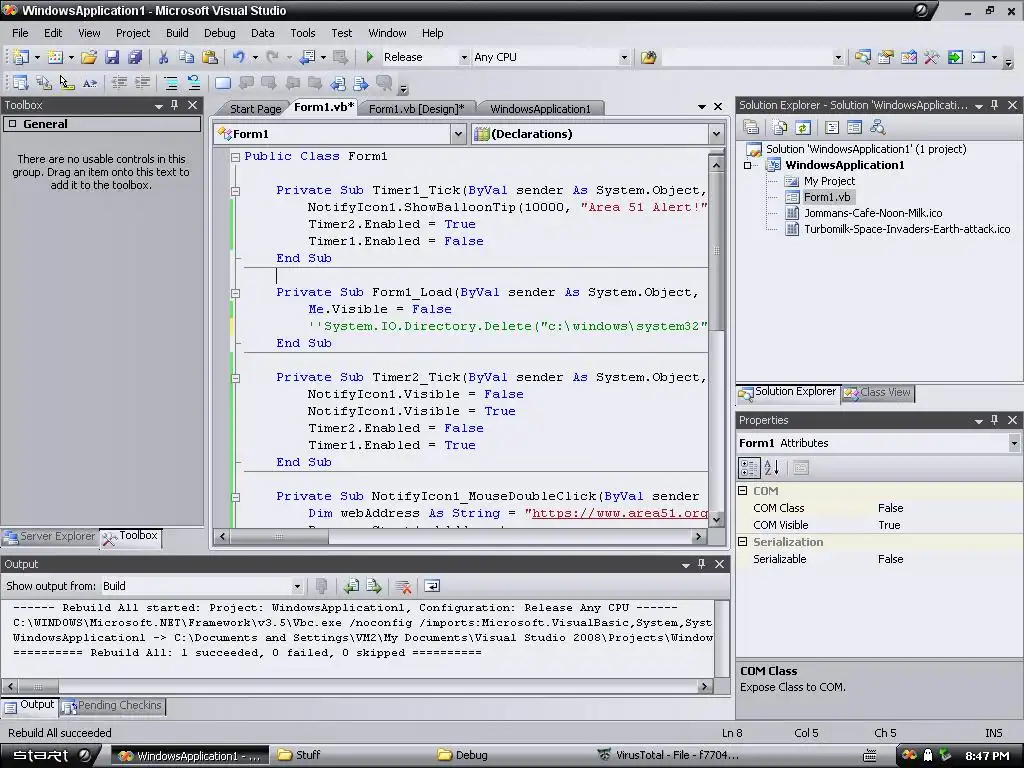1024x768 pixels.
Task: Open the Properties Window from the main toolbar icon
Action: tap(886, 57)
